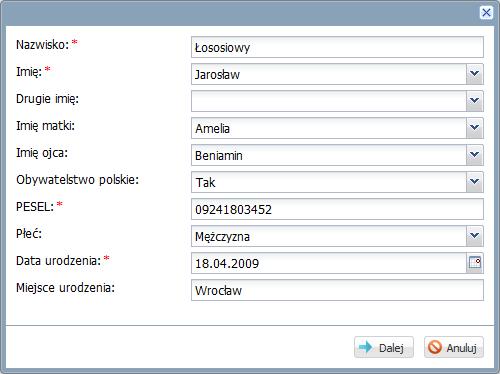Click the Obywatelstwo polskie label
Viewport: 500px width, 374px height.
tap(77, 180)
